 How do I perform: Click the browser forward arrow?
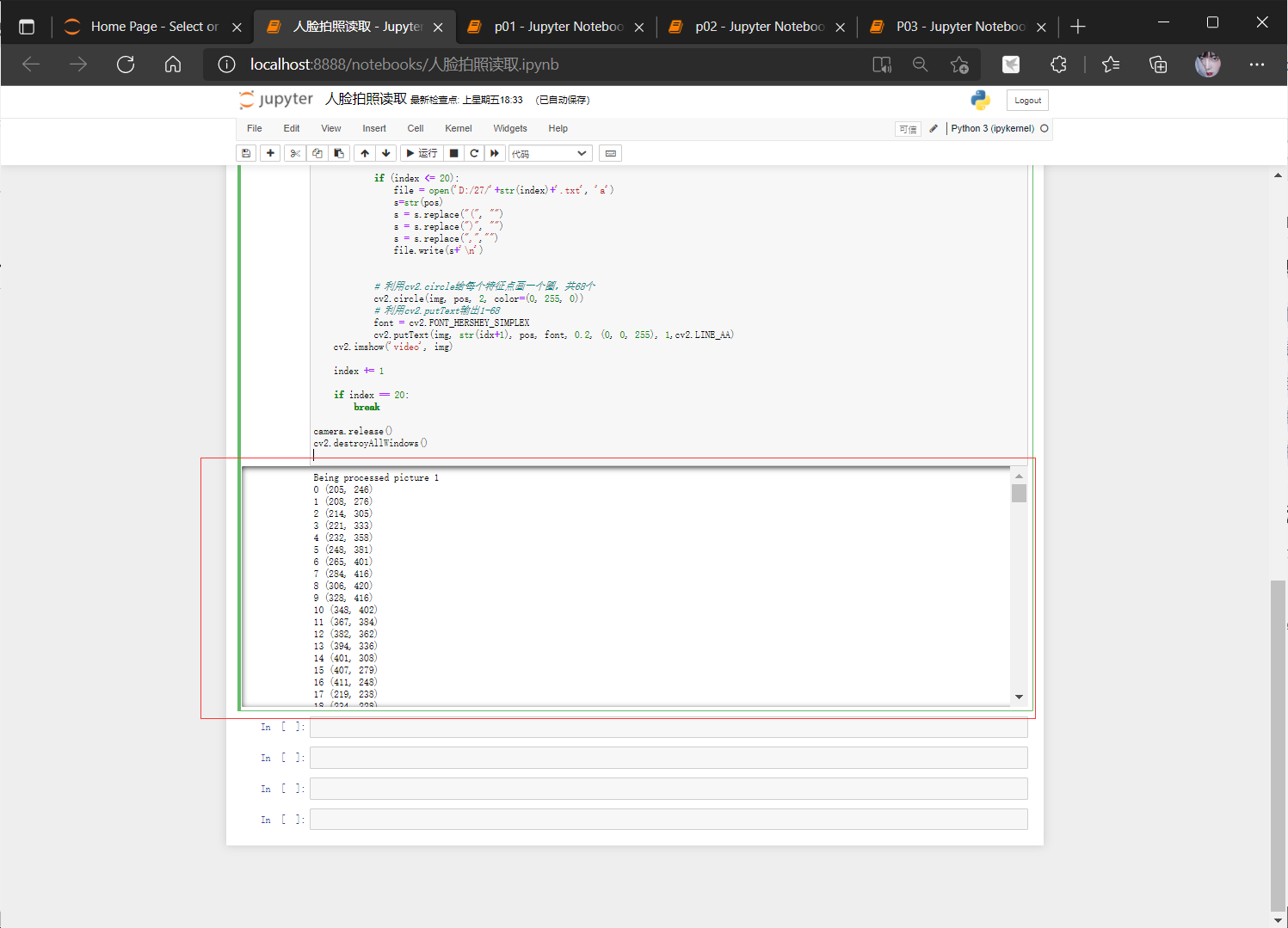(x=78, y=65)
